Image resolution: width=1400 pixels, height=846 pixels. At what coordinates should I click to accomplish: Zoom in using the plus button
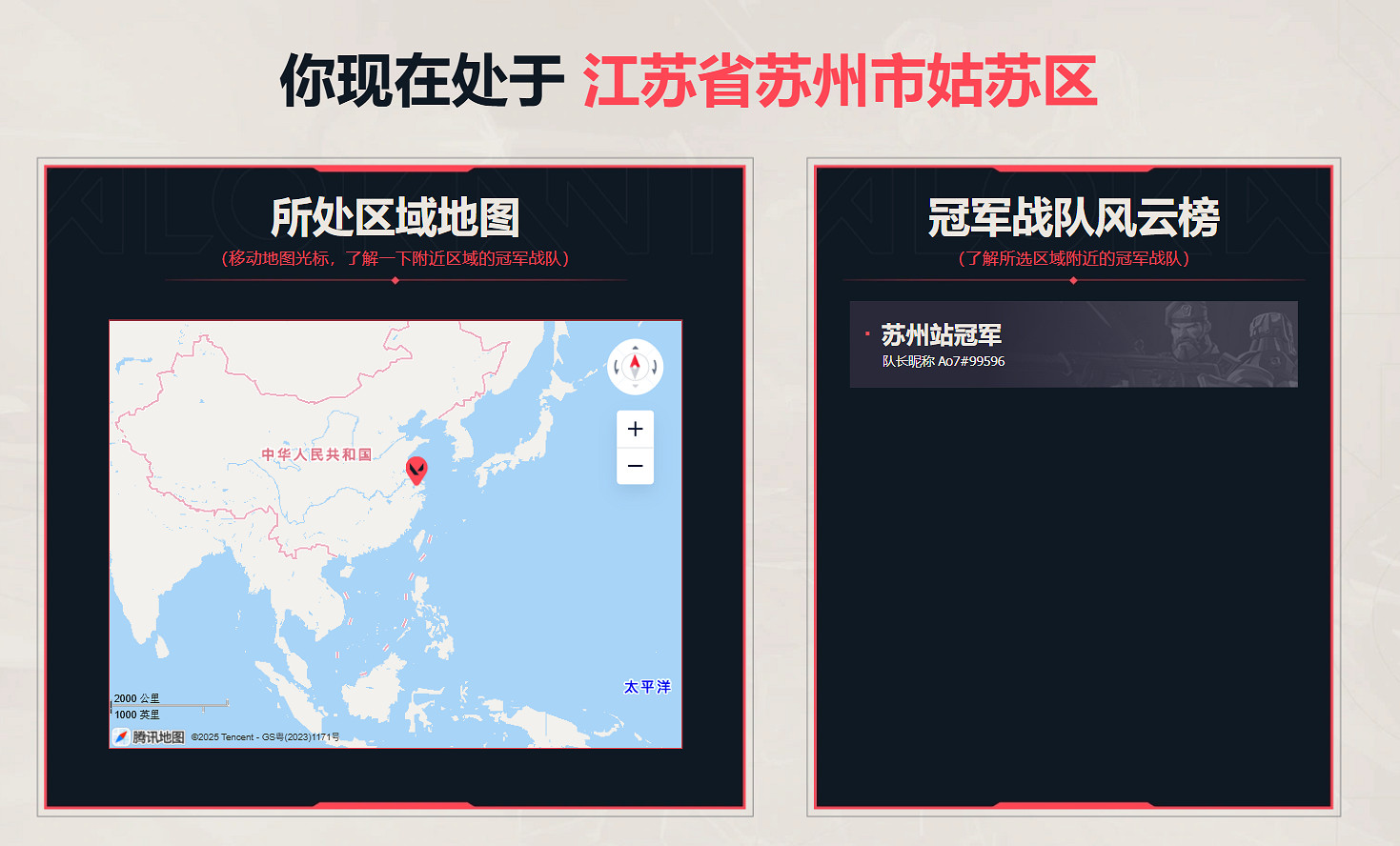point(635,429)
